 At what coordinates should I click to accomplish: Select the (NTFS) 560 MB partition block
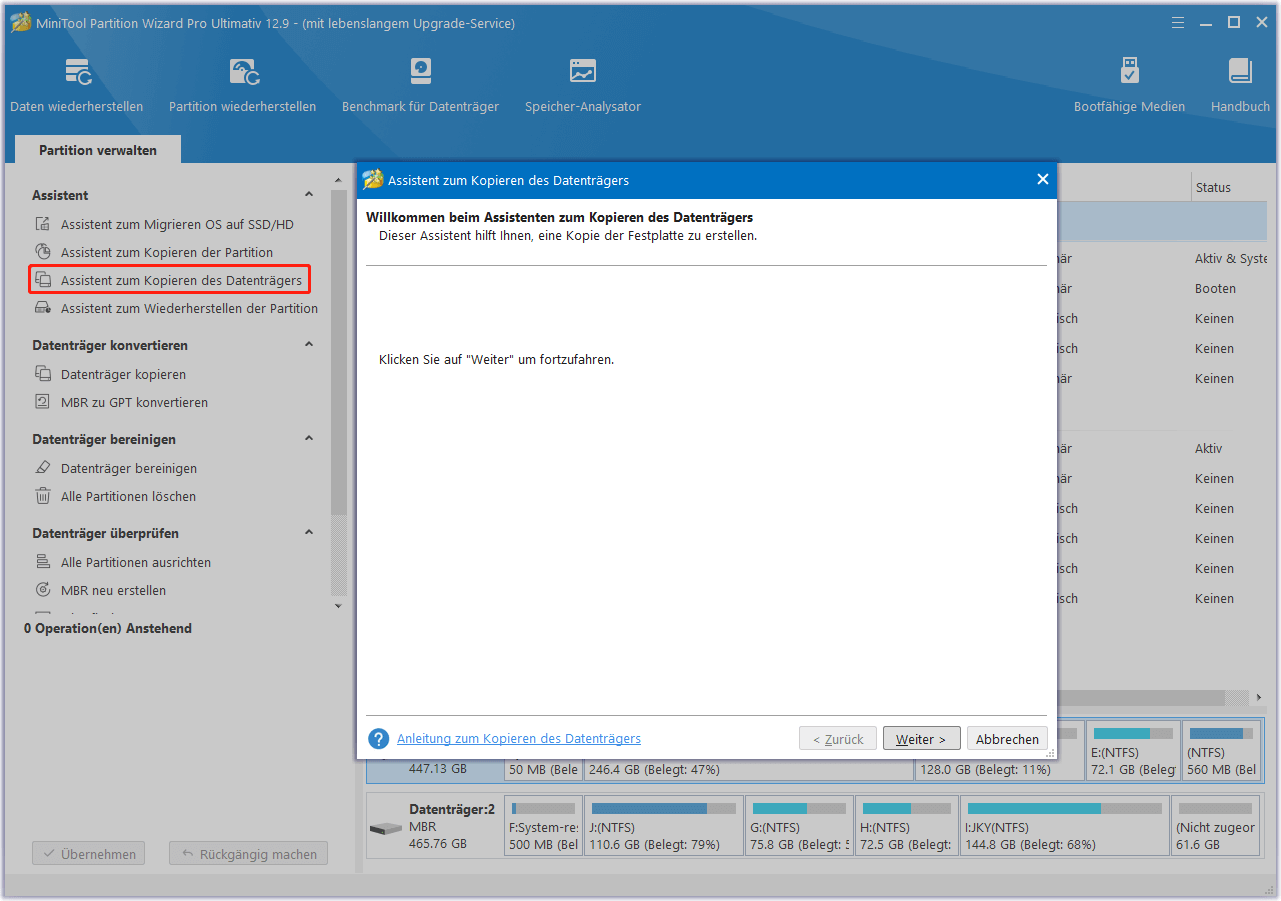click(x=1222, y=750)
